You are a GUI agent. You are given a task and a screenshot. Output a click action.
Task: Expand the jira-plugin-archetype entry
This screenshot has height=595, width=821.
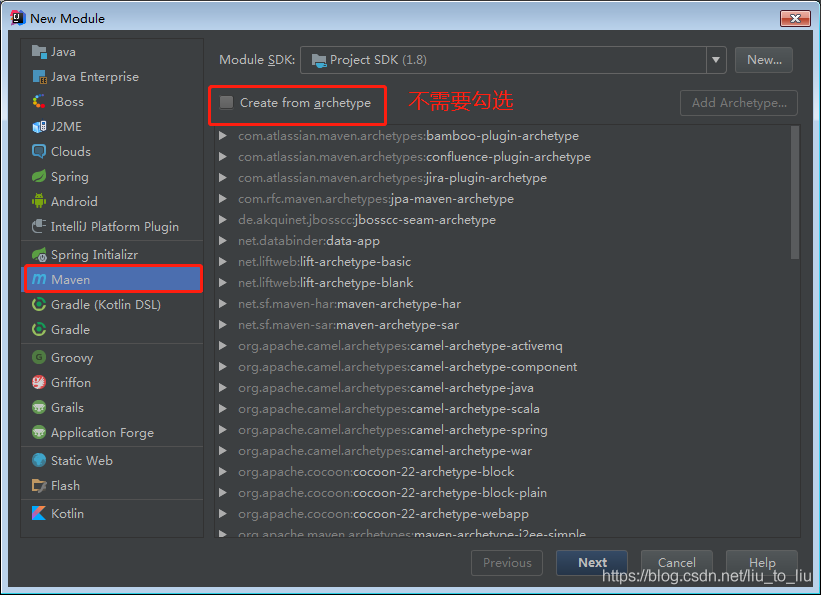pos(223,178)
